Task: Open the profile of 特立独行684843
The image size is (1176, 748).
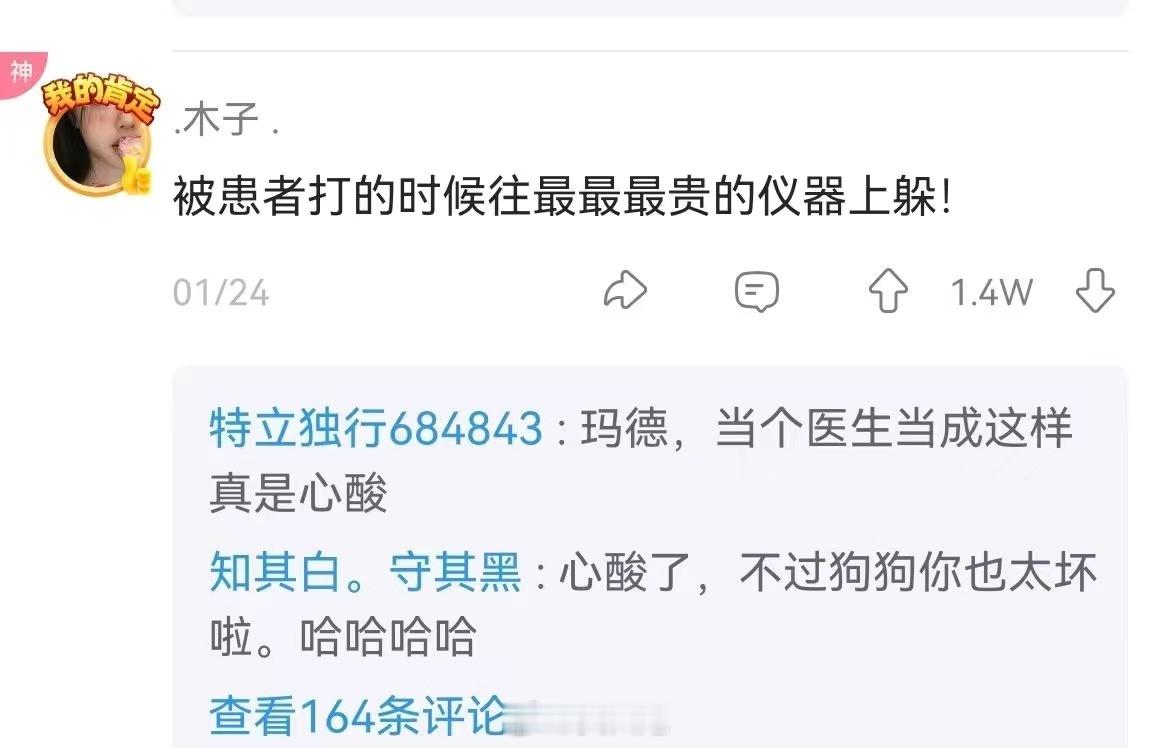Action: pyautogui.click(x=376, y=428)
